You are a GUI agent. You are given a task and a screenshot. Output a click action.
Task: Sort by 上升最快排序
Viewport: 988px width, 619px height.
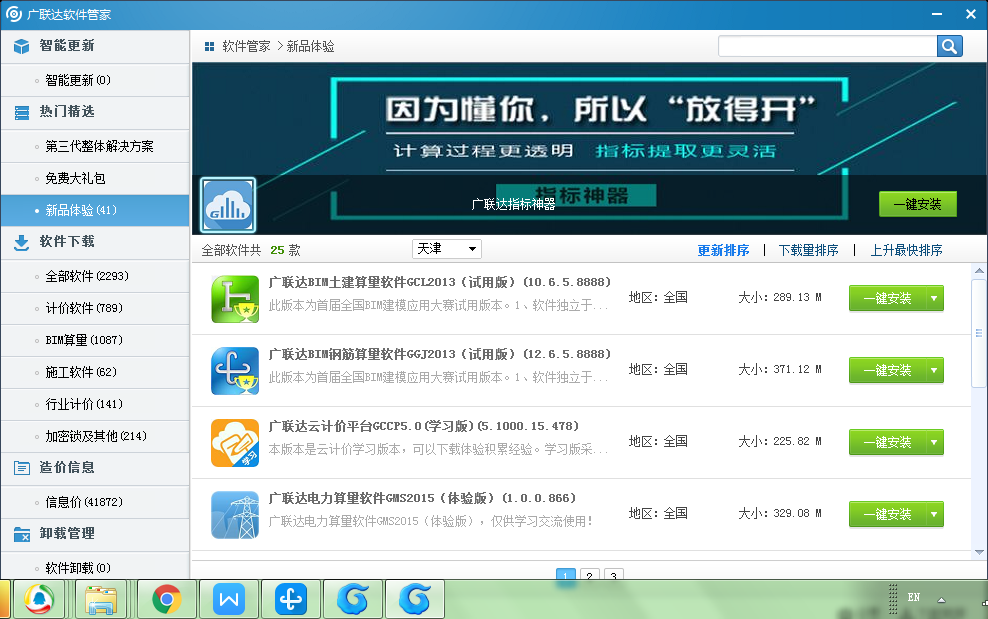(x=906, y=250)
